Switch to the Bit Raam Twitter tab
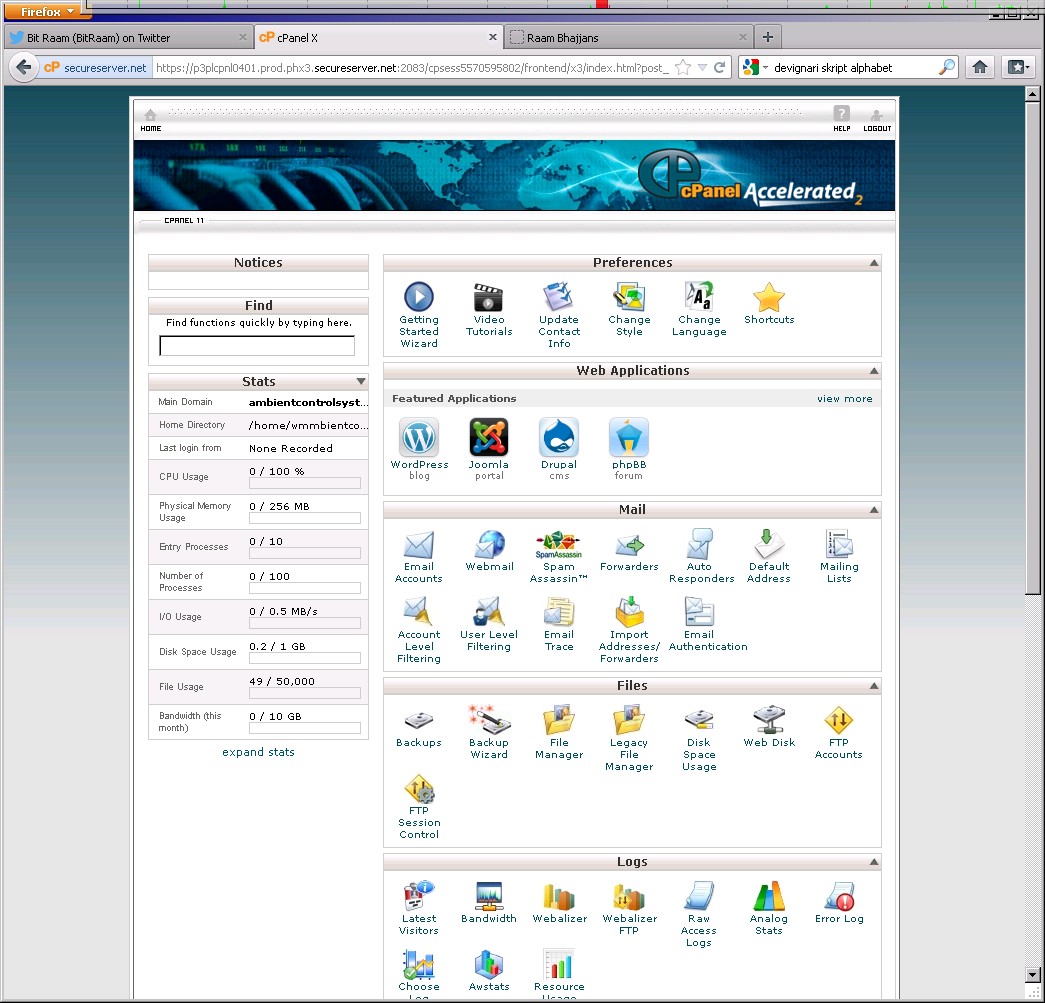This screenshot has height=1003, width=1045. 129,37
